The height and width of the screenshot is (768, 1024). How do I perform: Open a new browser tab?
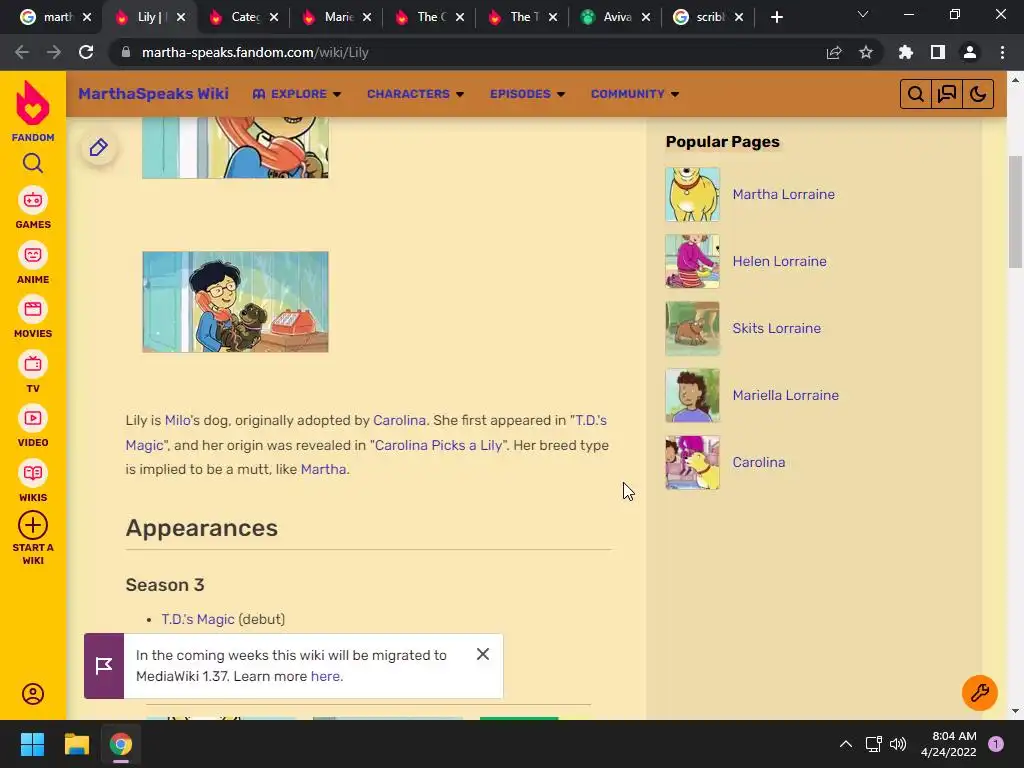tap(776, 17)
